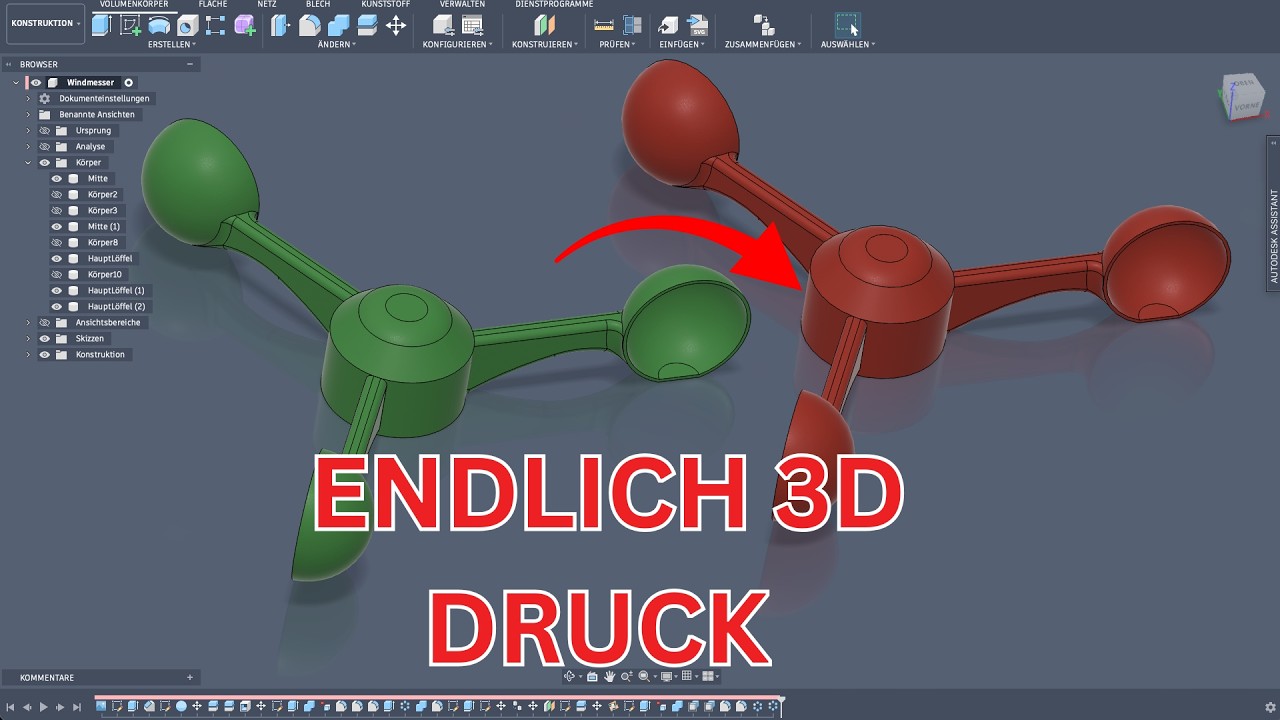Click the Interference check icon
Viewport: 1280px width, 720px height.
[x=632, y=25]
